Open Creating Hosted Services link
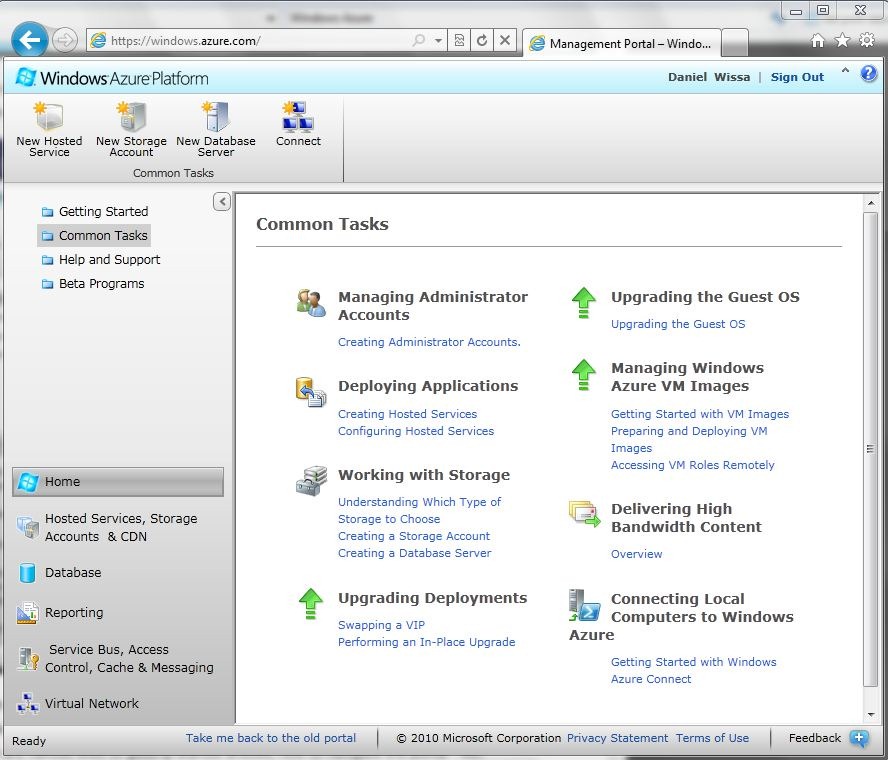This screenshot has width=888, height=760. click(x=407, y=414)
